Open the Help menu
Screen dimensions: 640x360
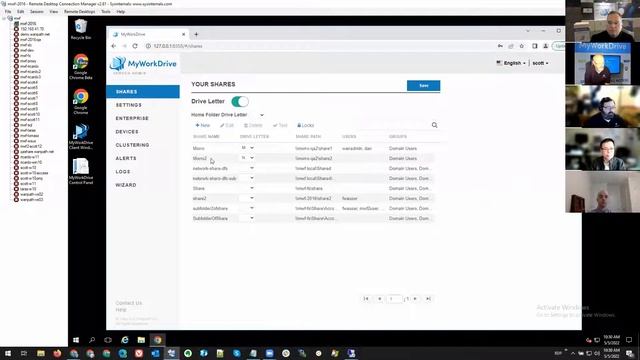pyautogui.click(x=121, y=12)
